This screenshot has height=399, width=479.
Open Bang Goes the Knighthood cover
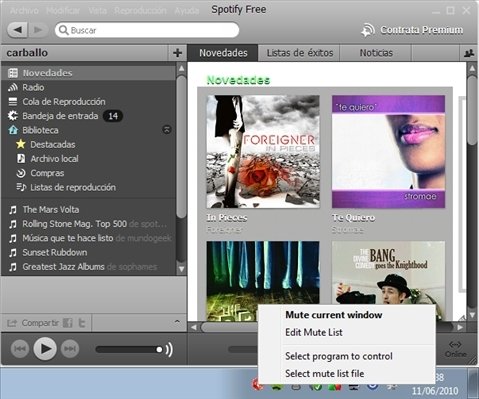388,272
